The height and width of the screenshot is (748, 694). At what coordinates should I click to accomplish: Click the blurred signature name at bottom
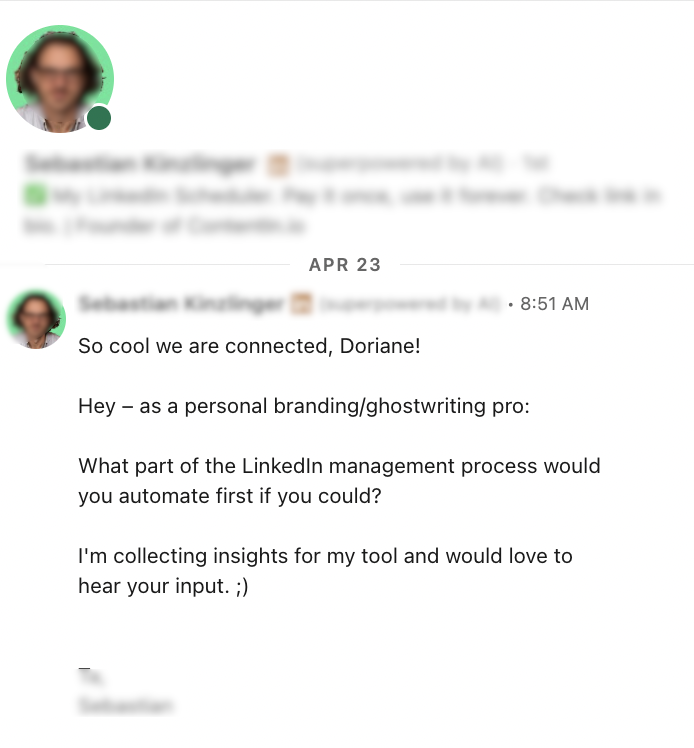[125, 706]
